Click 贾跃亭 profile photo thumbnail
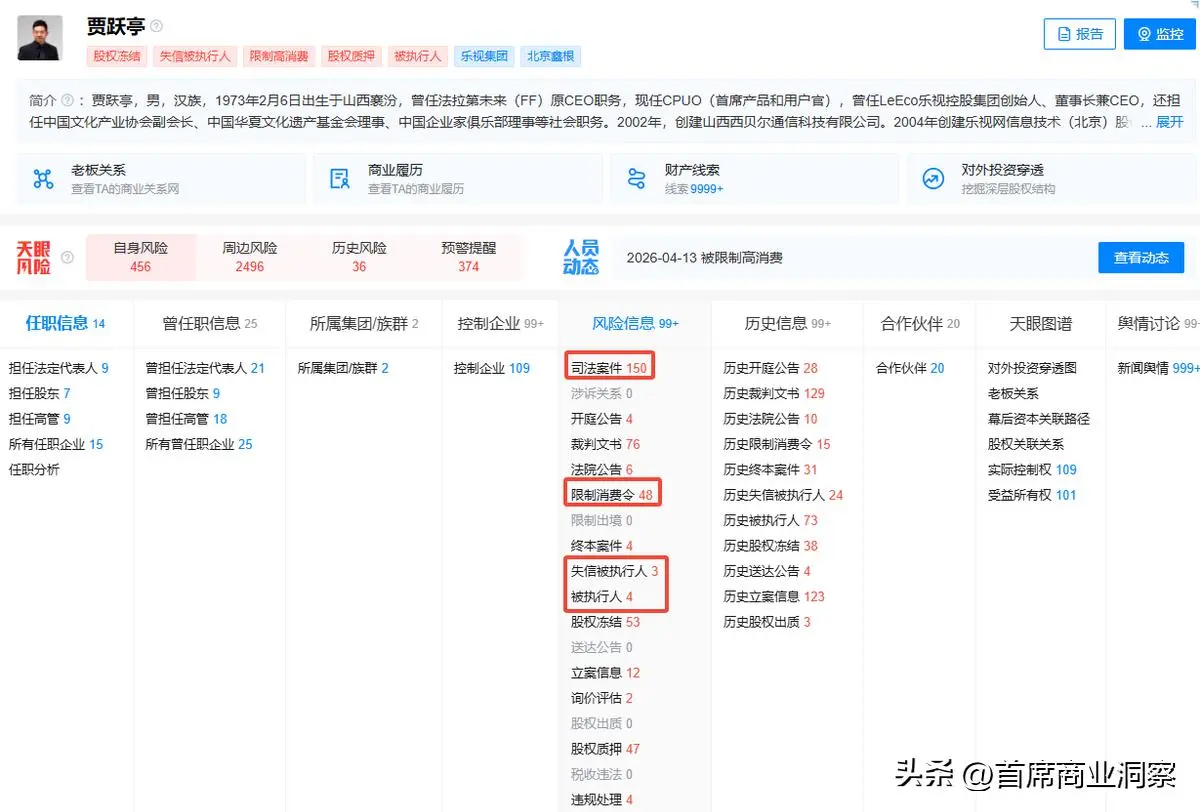 (40, 38)
